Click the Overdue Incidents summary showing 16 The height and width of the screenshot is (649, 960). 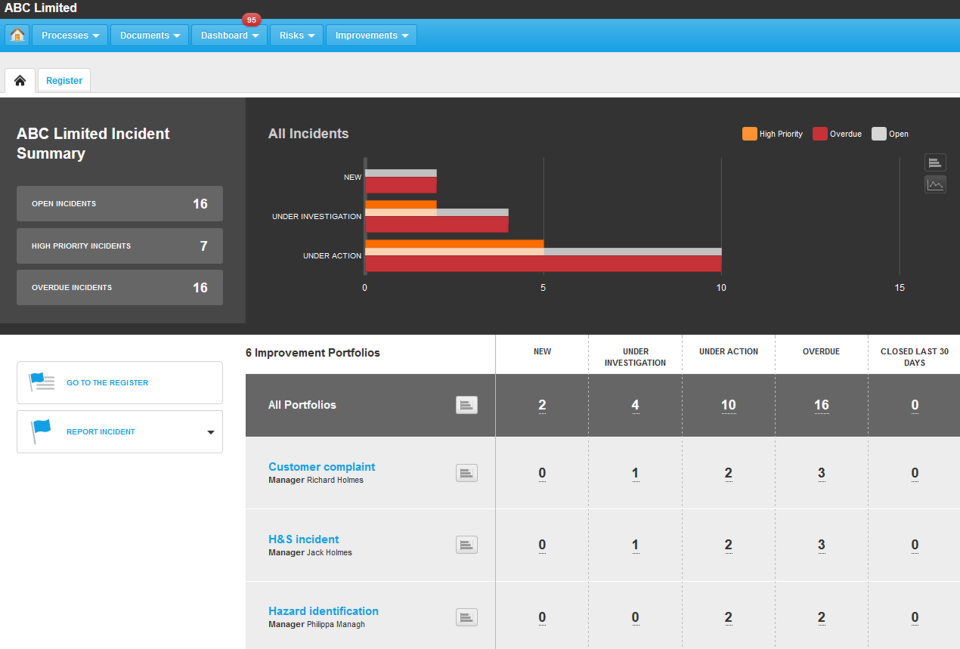[119, 287]
